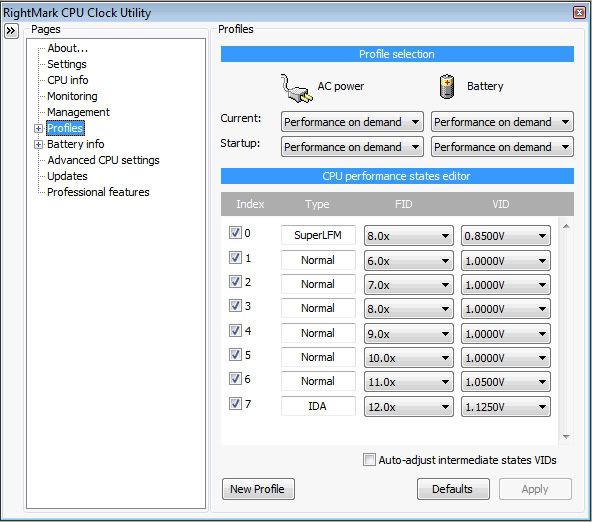Open the About... page
Screen dimensions: 592x522
tap(68, 48)
